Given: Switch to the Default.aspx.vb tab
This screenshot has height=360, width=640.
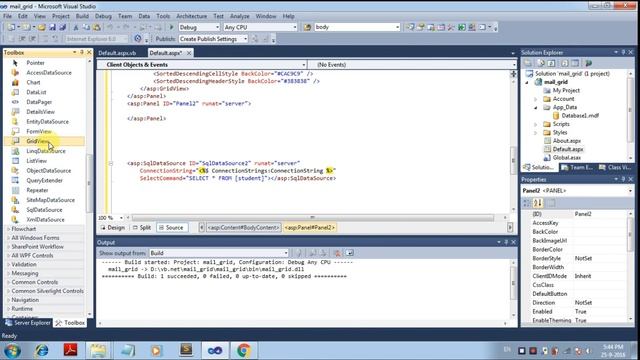Looking at the screenshot, I should pyautogui.click(x=118, y=53).
